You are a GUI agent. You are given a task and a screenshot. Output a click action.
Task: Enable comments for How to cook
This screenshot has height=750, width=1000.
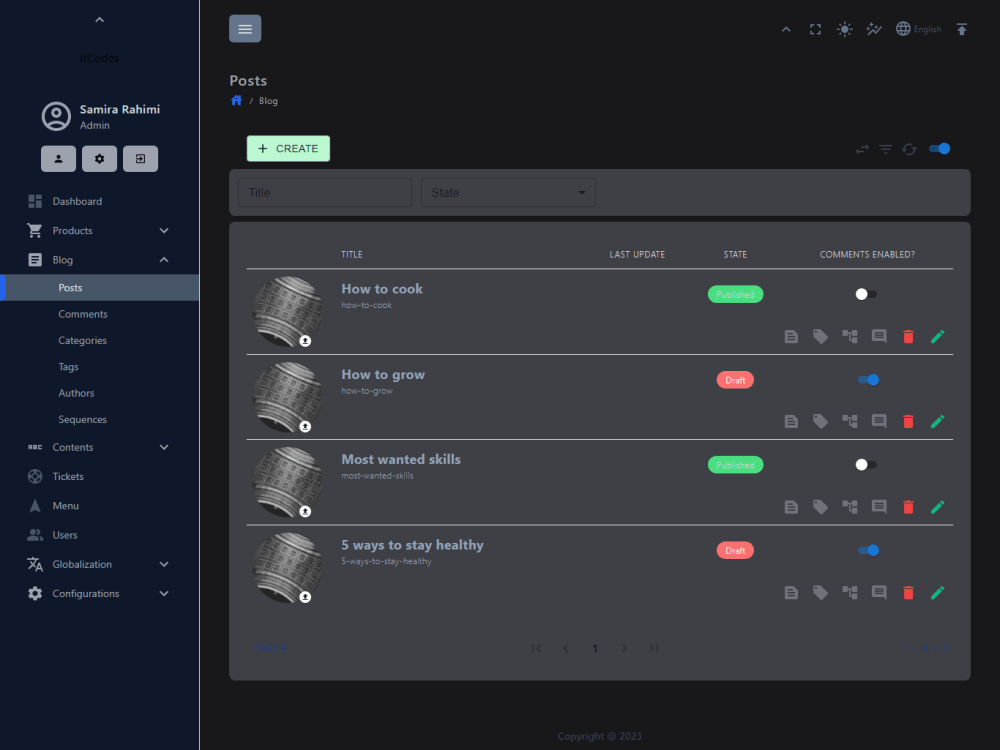click(x=866, y=294)
